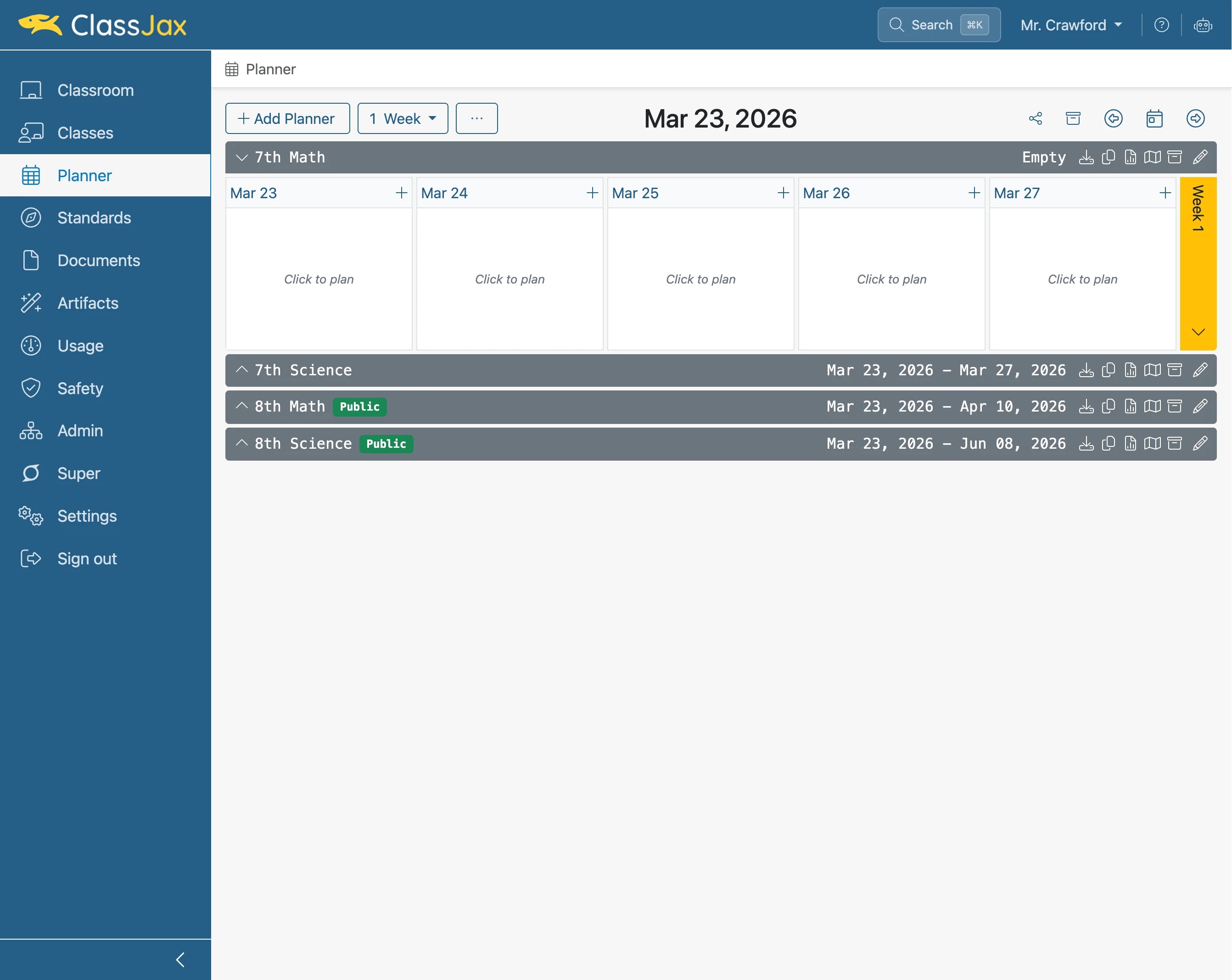This screenshot has height=980, width=1232.
Task: Open the help question mark icon
Action: pos(1161,25)
